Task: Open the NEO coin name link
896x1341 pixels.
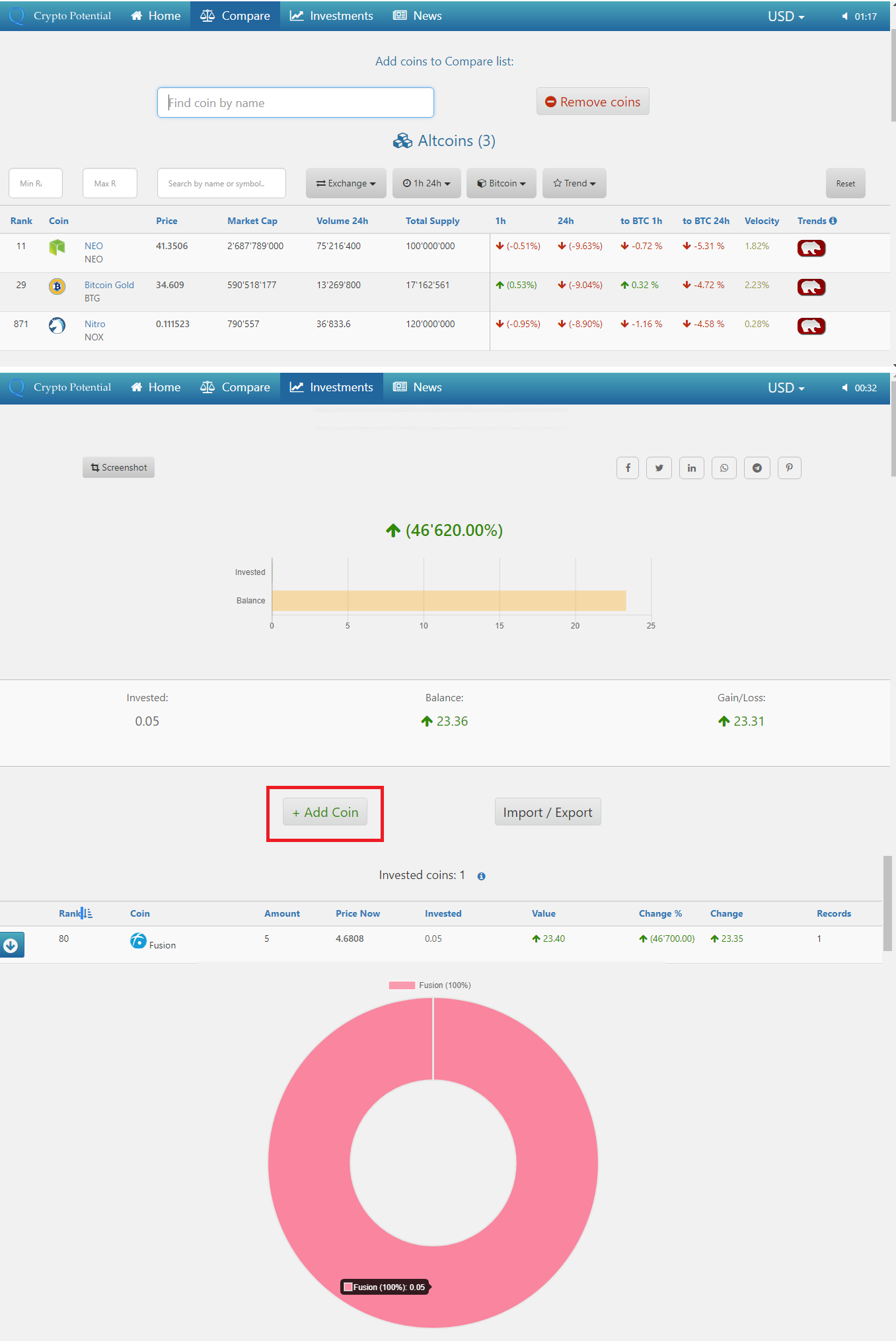Action: coord(94,246)
